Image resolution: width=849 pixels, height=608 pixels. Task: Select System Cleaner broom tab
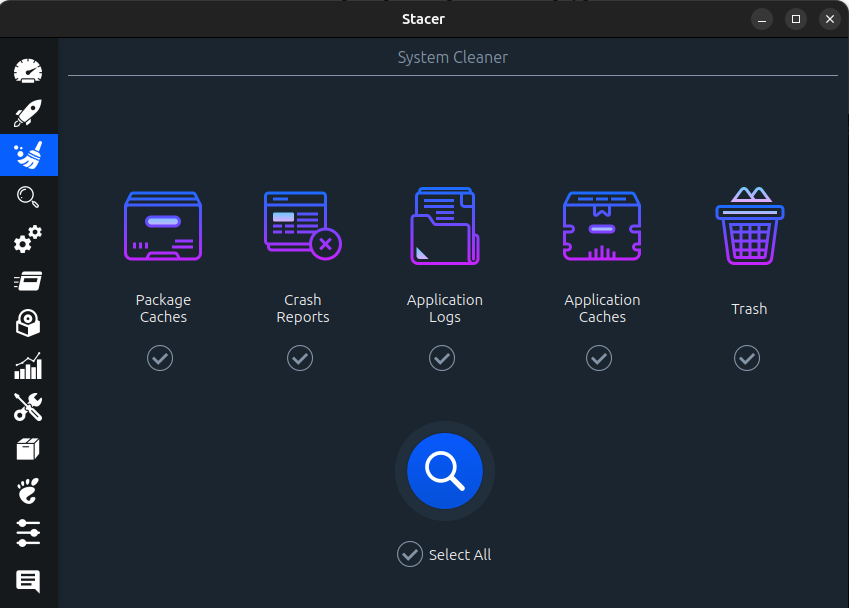(x=28, y=155)
